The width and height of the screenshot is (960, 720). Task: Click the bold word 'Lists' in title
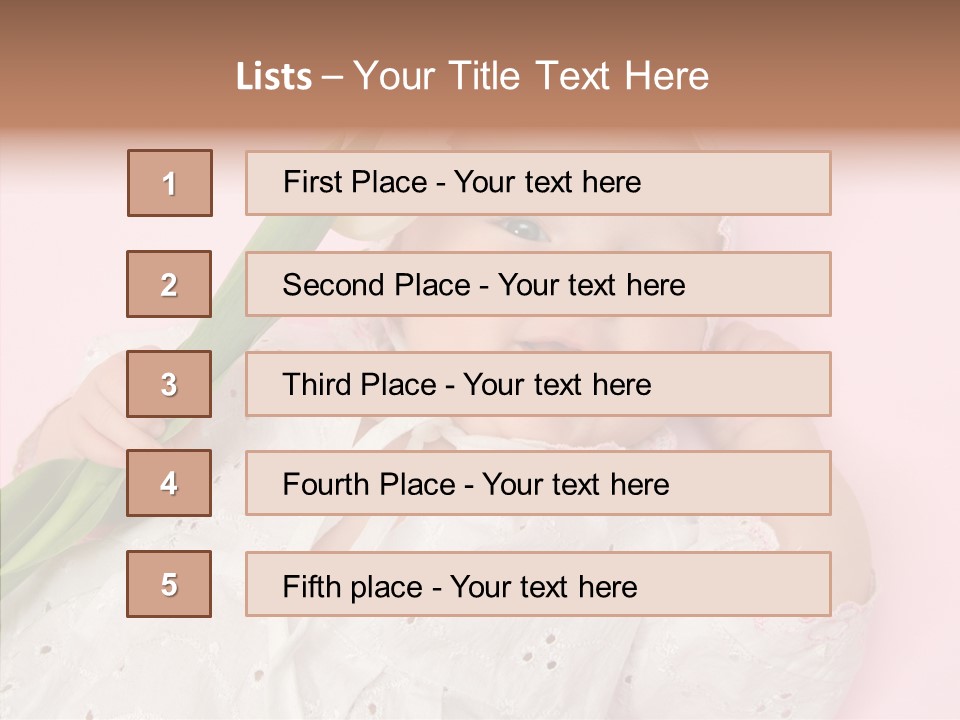274,77
